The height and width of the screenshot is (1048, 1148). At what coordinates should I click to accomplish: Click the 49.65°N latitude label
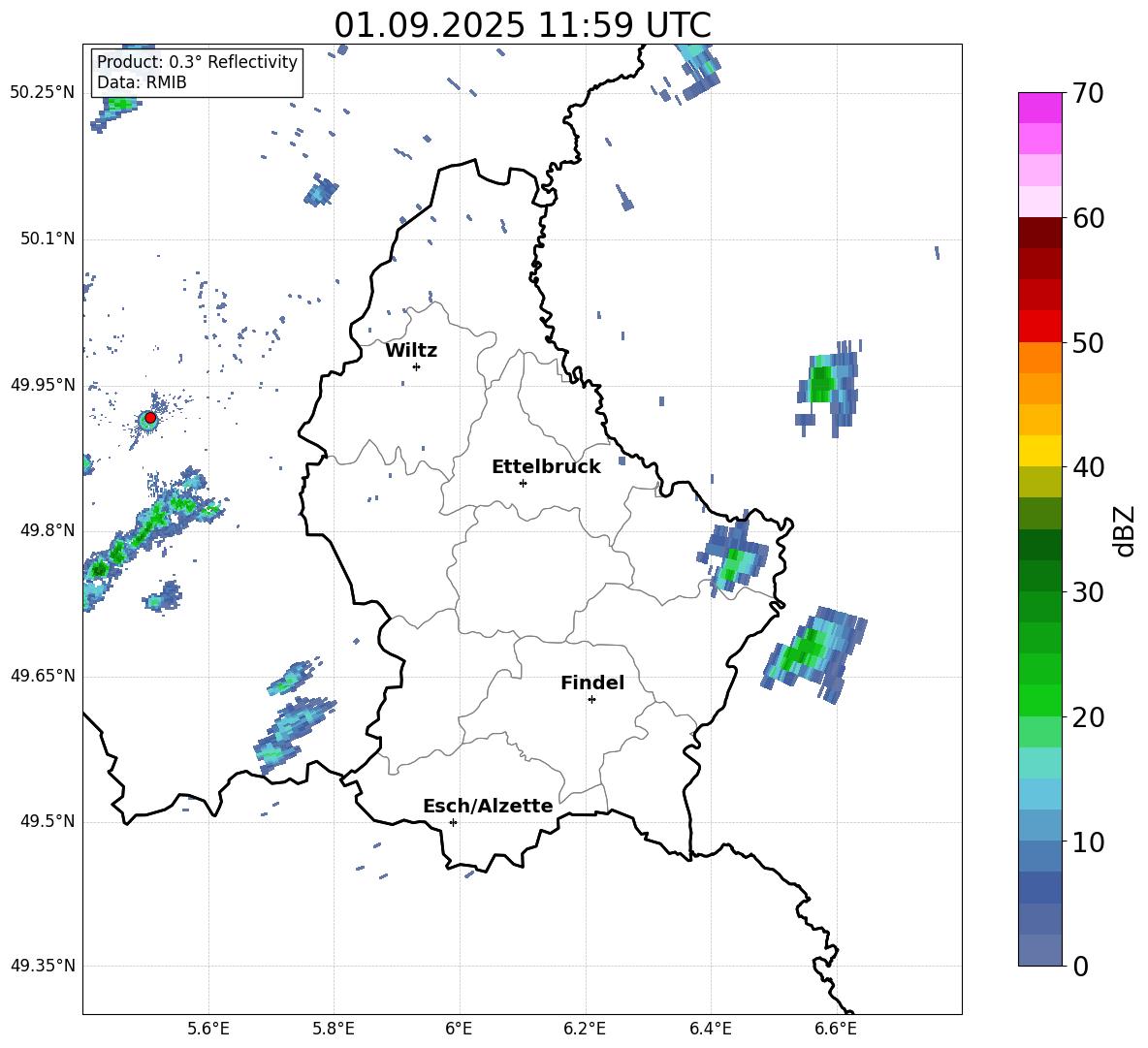click(42, 676)
